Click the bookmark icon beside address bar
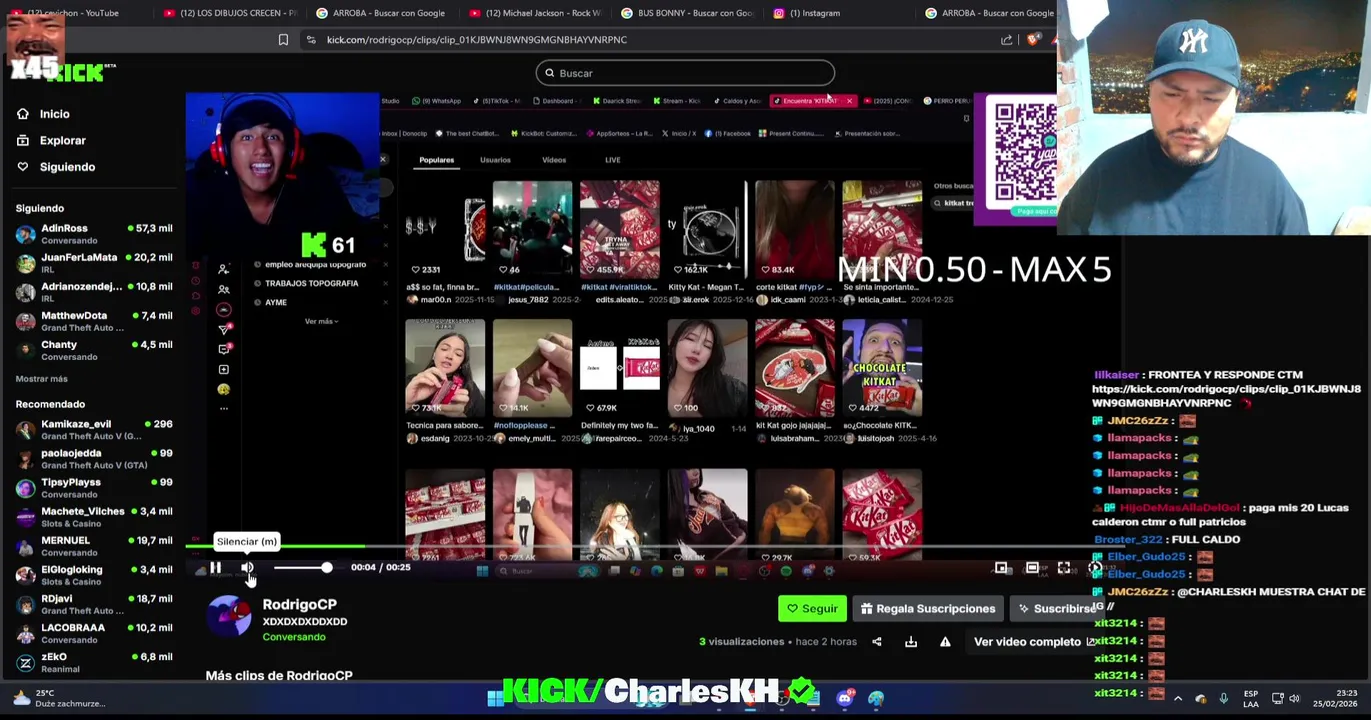Viewport: 1371px width, 720px height. coord(283,40)
